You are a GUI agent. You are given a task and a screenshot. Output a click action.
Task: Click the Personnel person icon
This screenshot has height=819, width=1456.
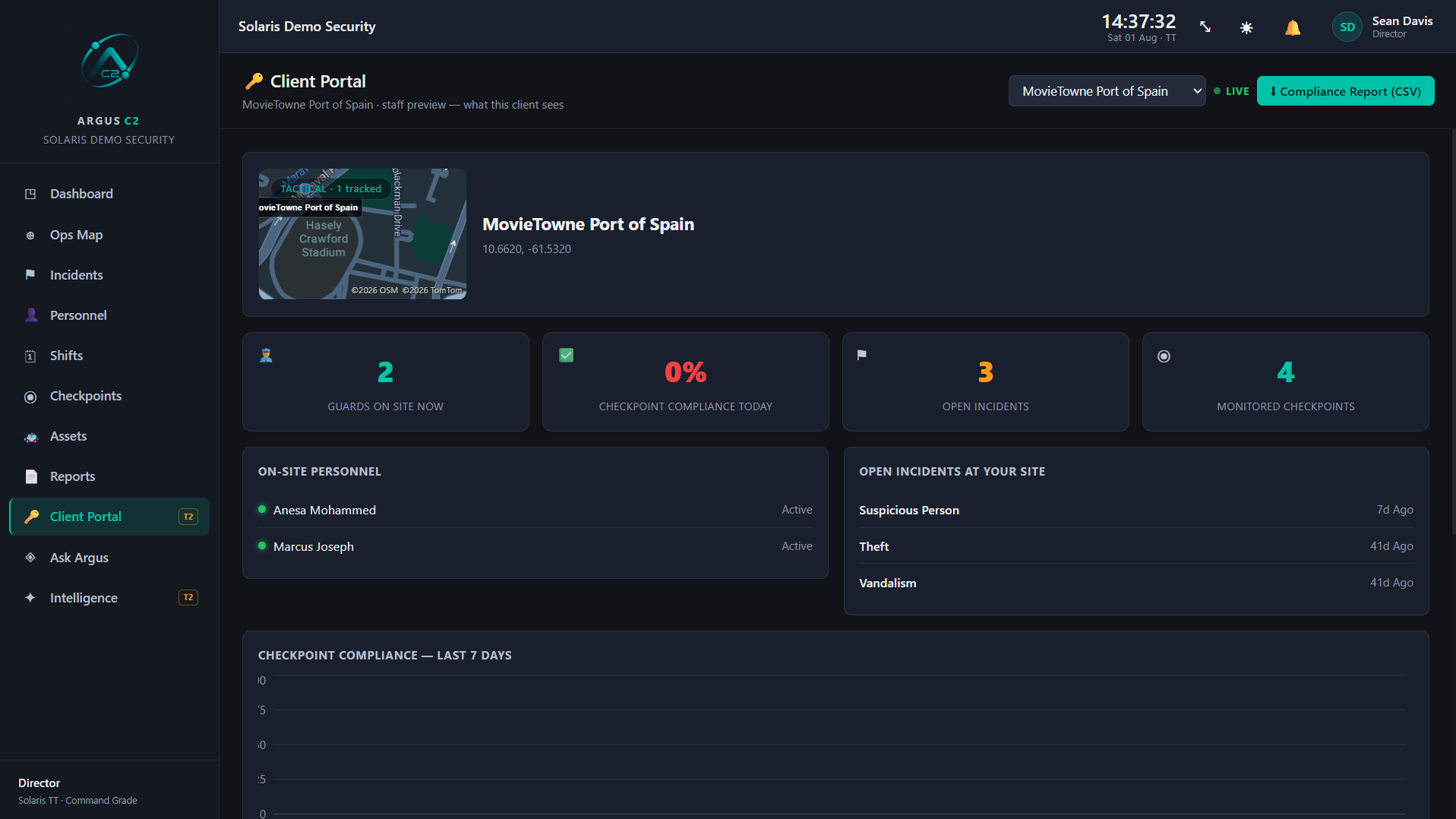[30, 315]
